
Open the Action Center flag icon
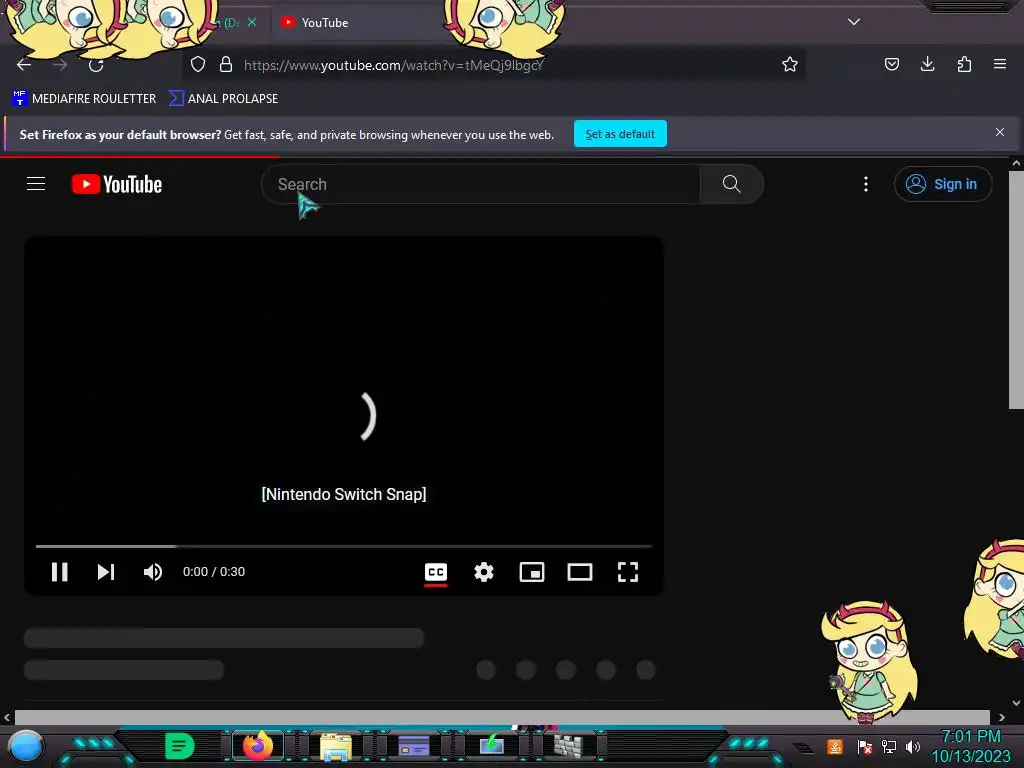(865, 746)
